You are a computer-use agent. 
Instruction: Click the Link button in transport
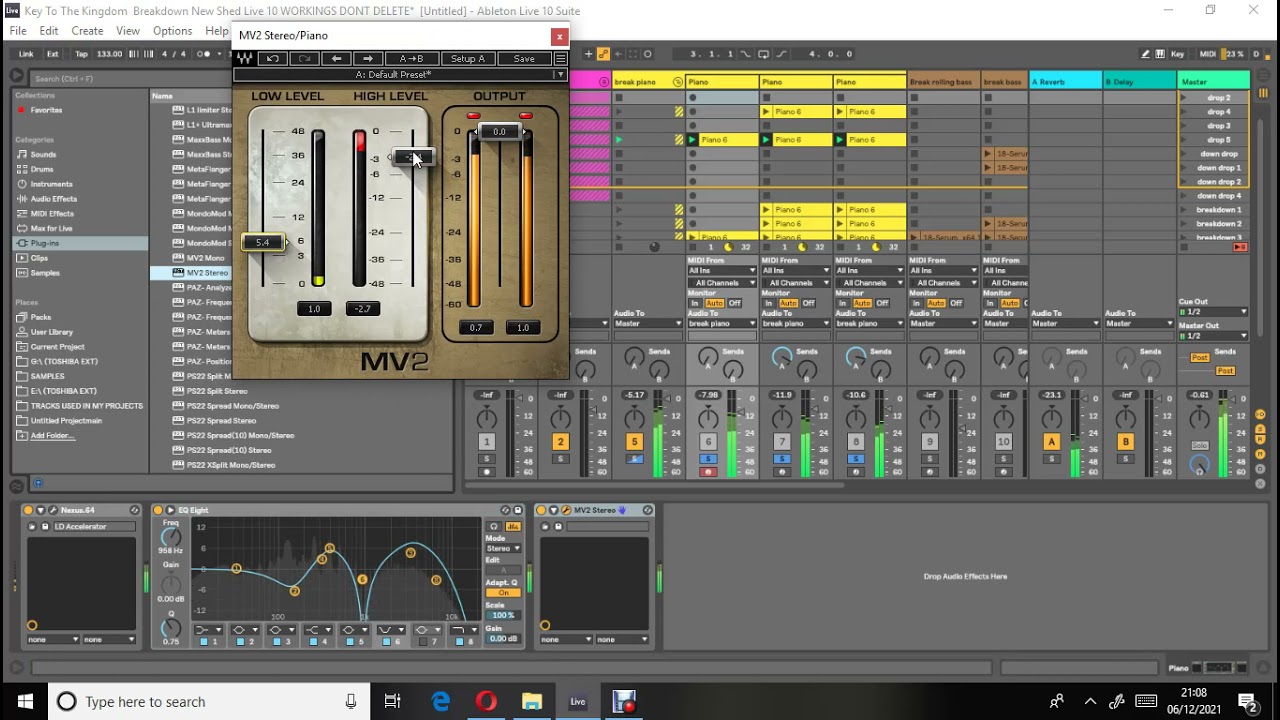(x=26, y=54)
